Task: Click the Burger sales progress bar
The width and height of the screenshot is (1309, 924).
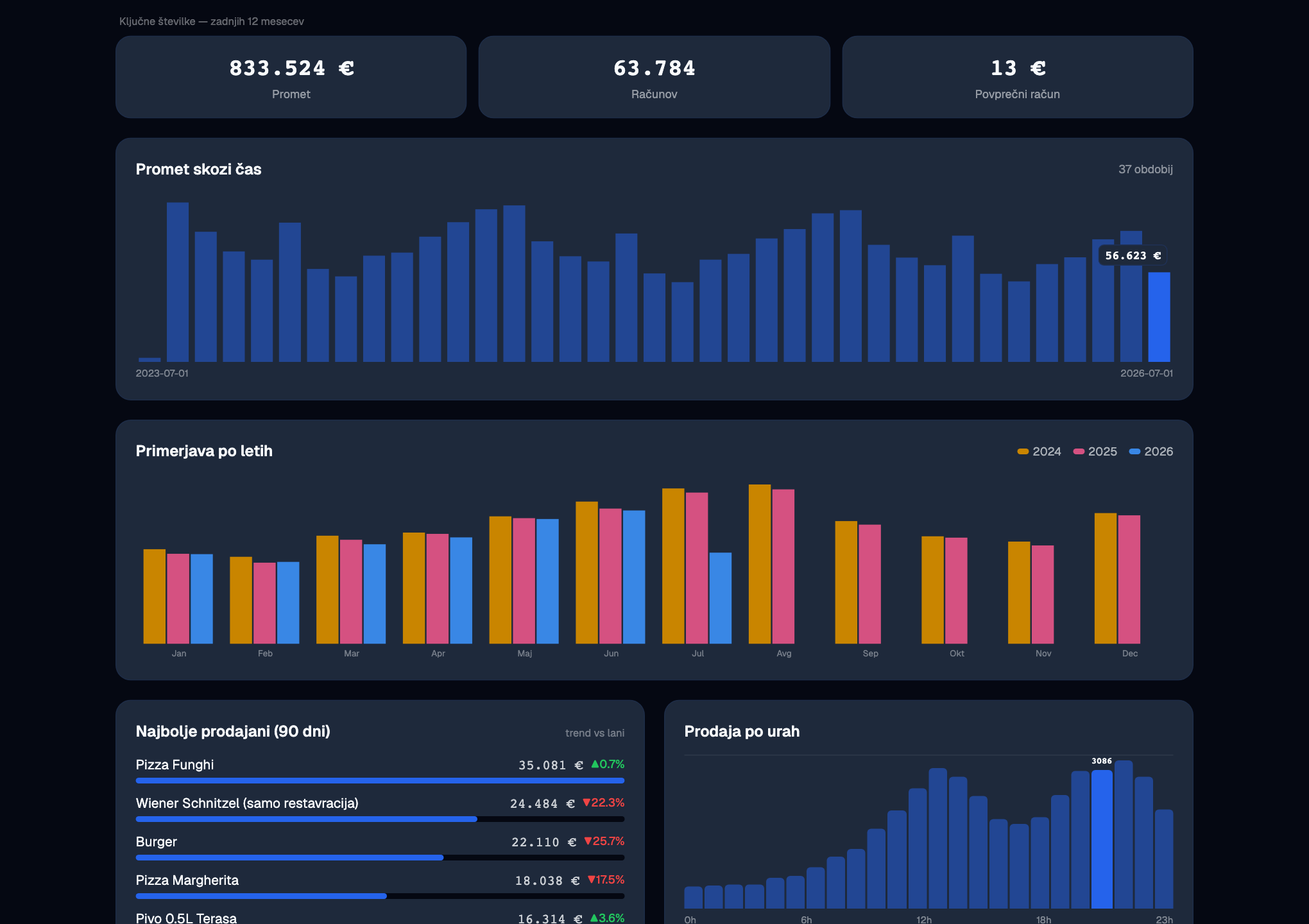Action: tap(380, 858)
